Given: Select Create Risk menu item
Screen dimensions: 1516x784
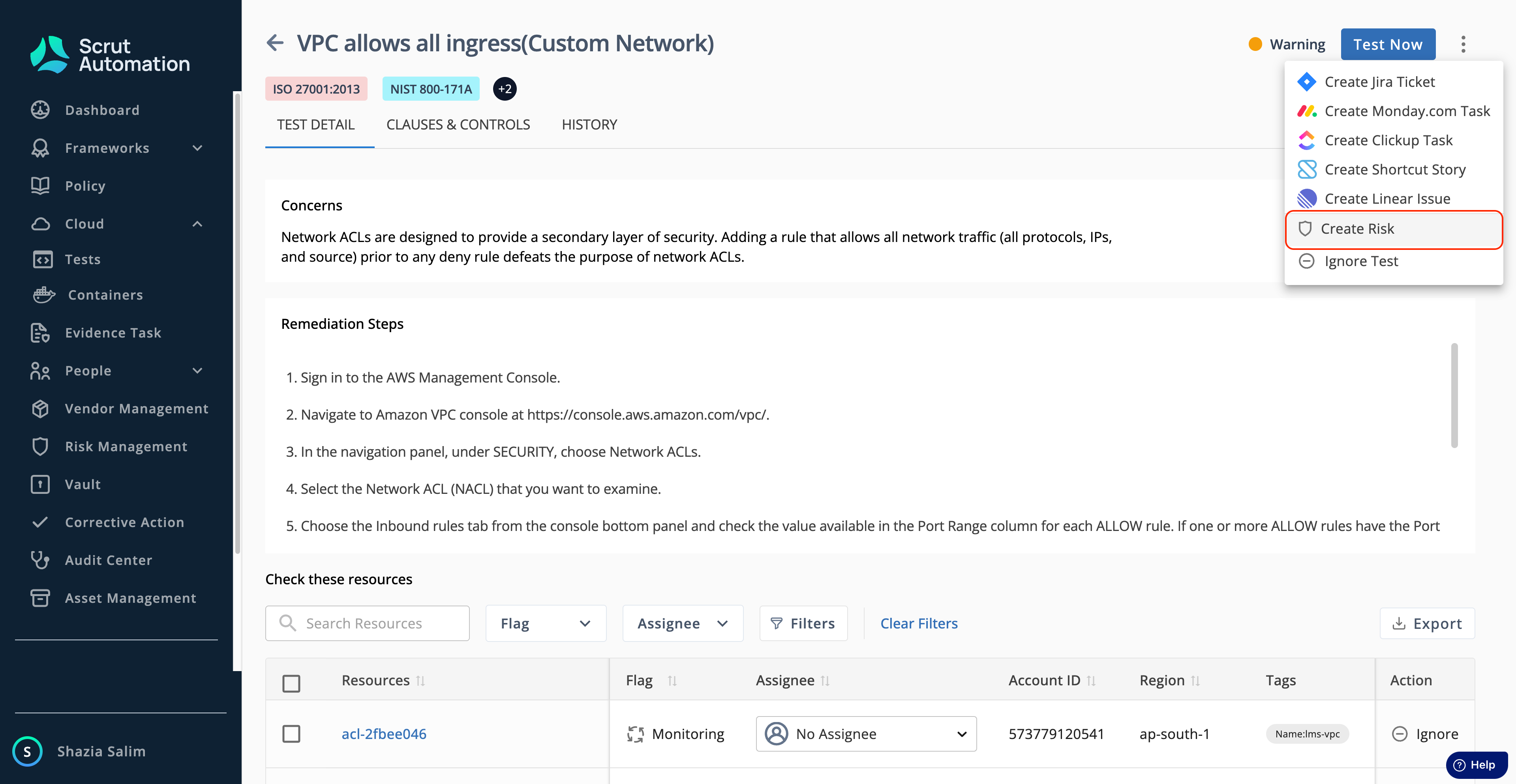Looking at the screenshot, I should (x=1394, y=229).
